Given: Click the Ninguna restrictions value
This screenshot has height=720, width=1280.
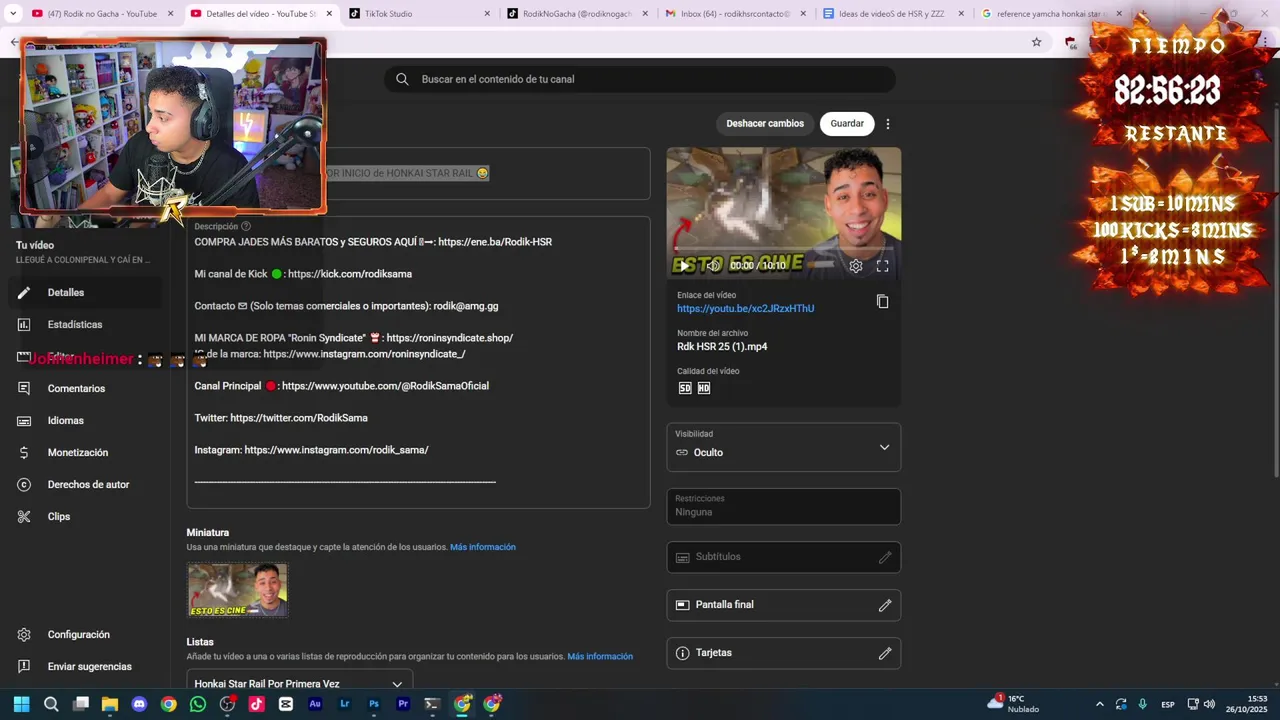Looking at the screenshot, I should click(693, 512).
